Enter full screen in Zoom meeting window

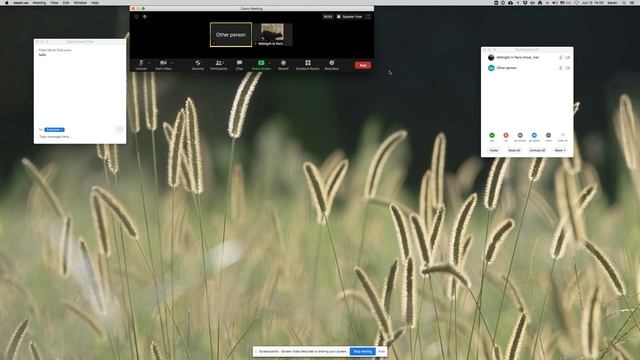coord(368,17)
